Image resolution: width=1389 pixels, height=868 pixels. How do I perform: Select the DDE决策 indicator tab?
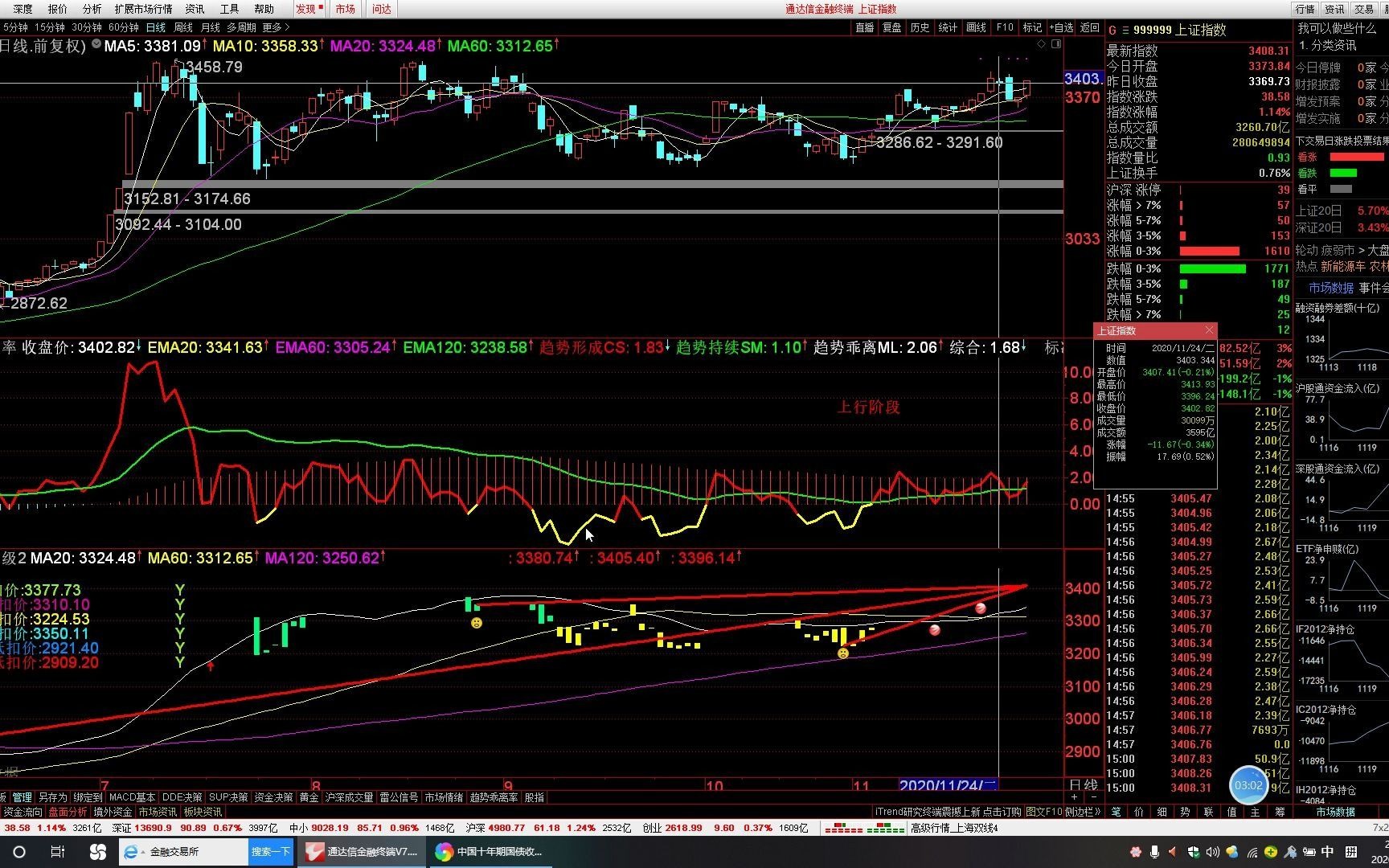182,797
